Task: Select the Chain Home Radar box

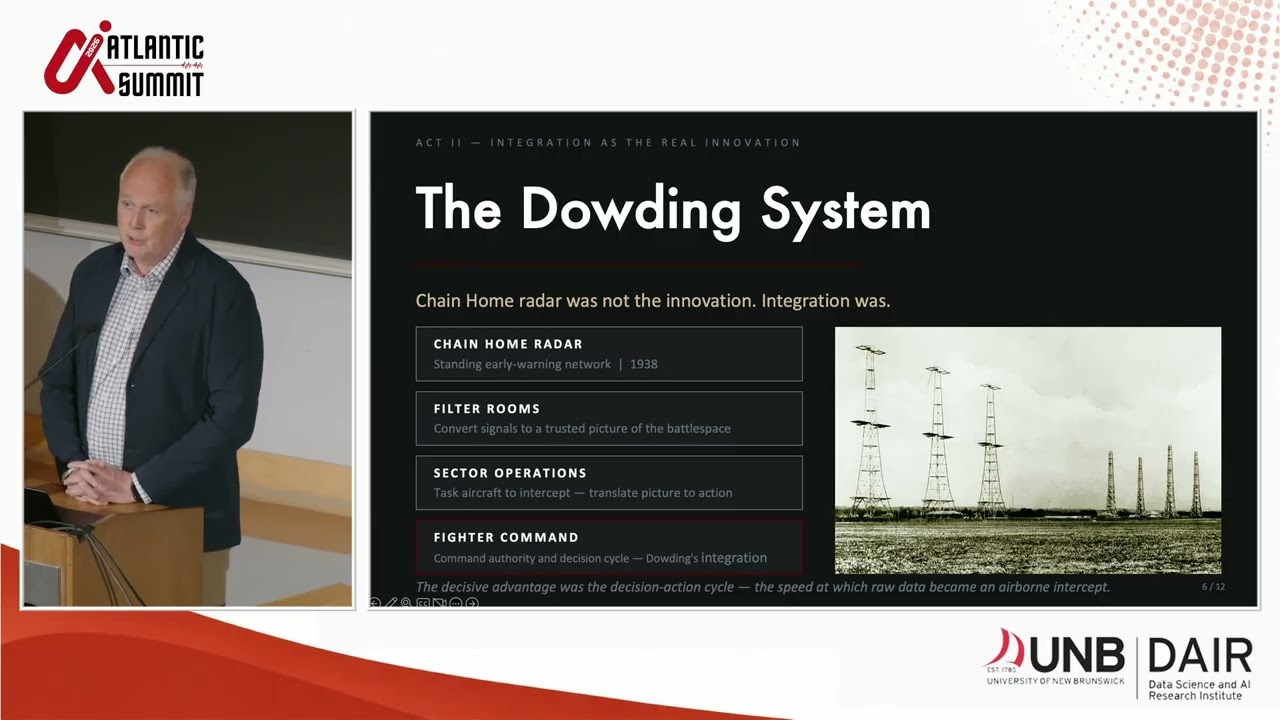Action: pyautogui.click(x=609, y=354)
